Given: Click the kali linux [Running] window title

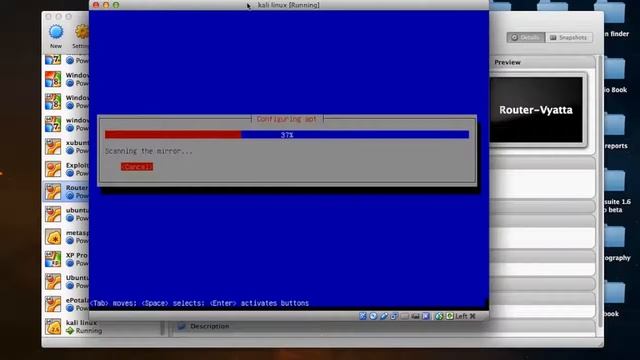Looking at the screenshot, I should pyautogui.click(x=289, y=5).
